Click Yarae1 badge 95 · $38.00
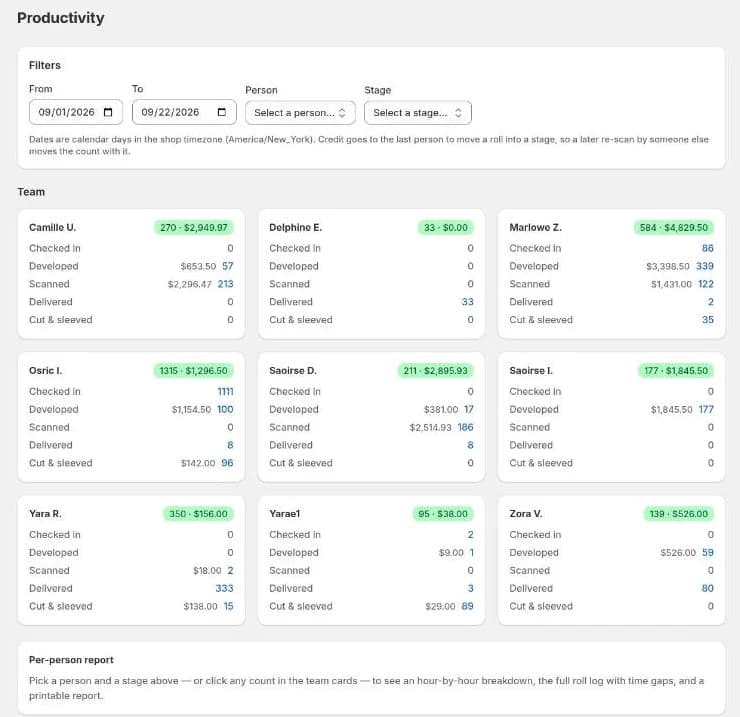Image resolution: width=740 pixels, height=717 pixels. pyautogui.click(x=443, y=514)
